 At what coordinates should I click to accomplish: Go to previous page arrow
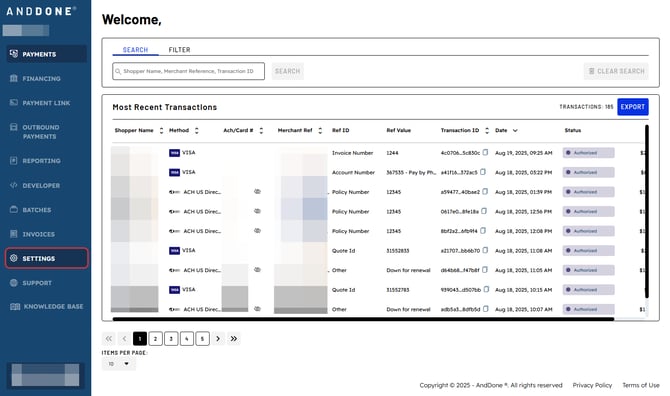point(124,339)
